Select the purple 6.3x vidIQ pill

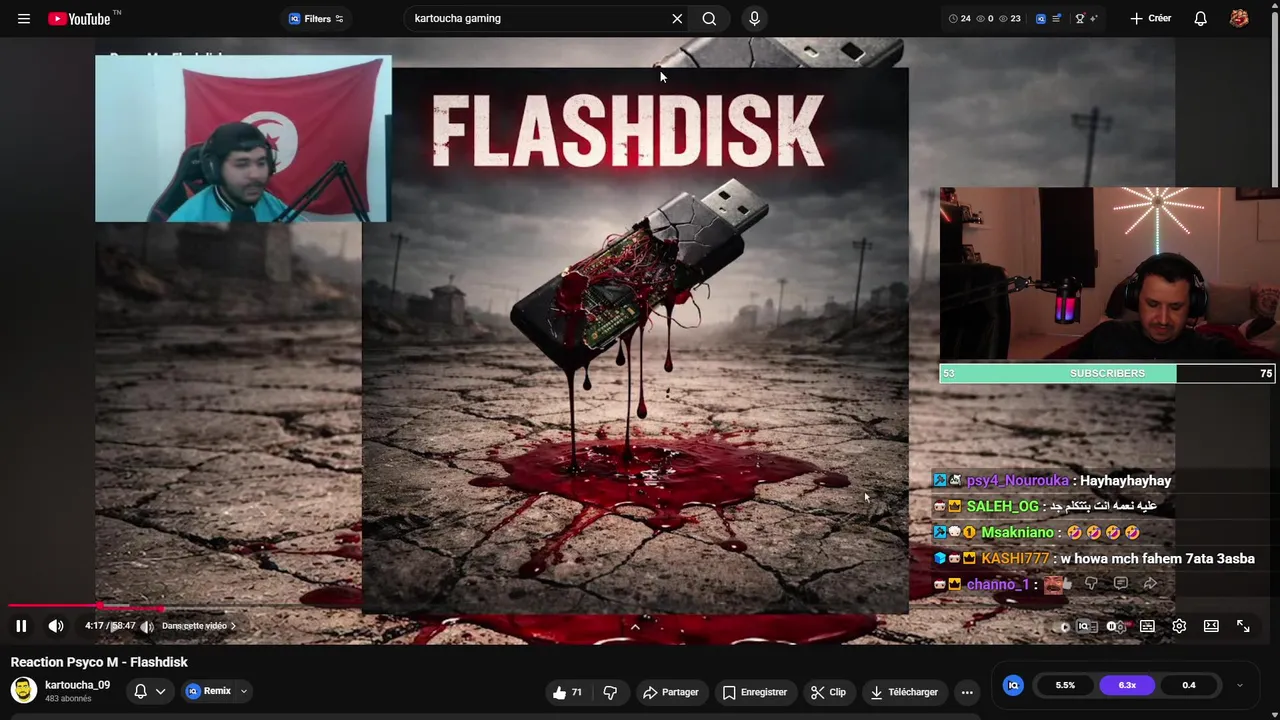click(x=1127, y=685)
